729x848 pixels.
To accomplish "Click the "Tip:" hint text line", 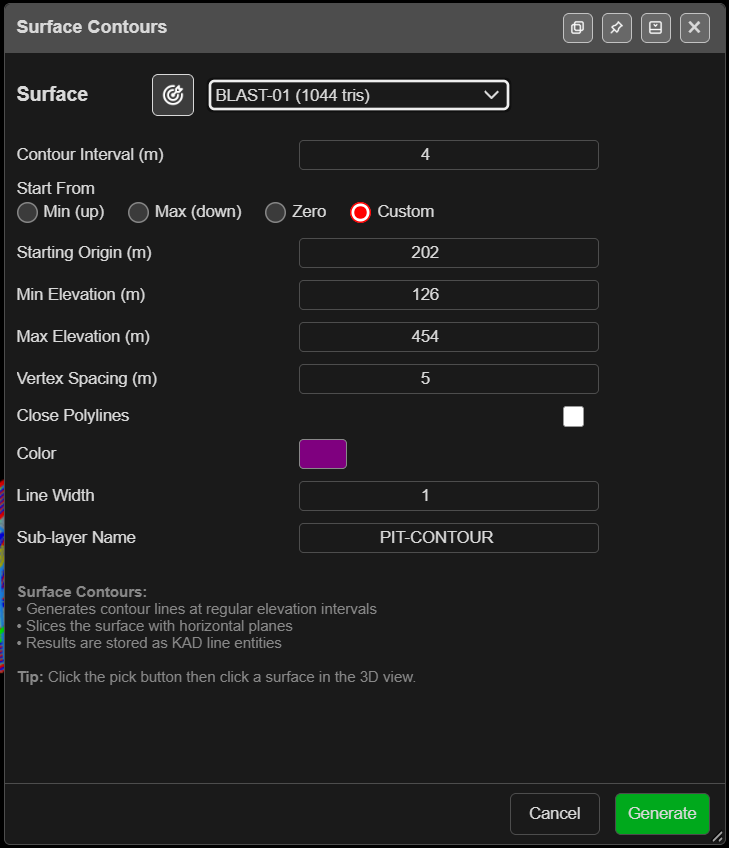I will tap(216, 677).
